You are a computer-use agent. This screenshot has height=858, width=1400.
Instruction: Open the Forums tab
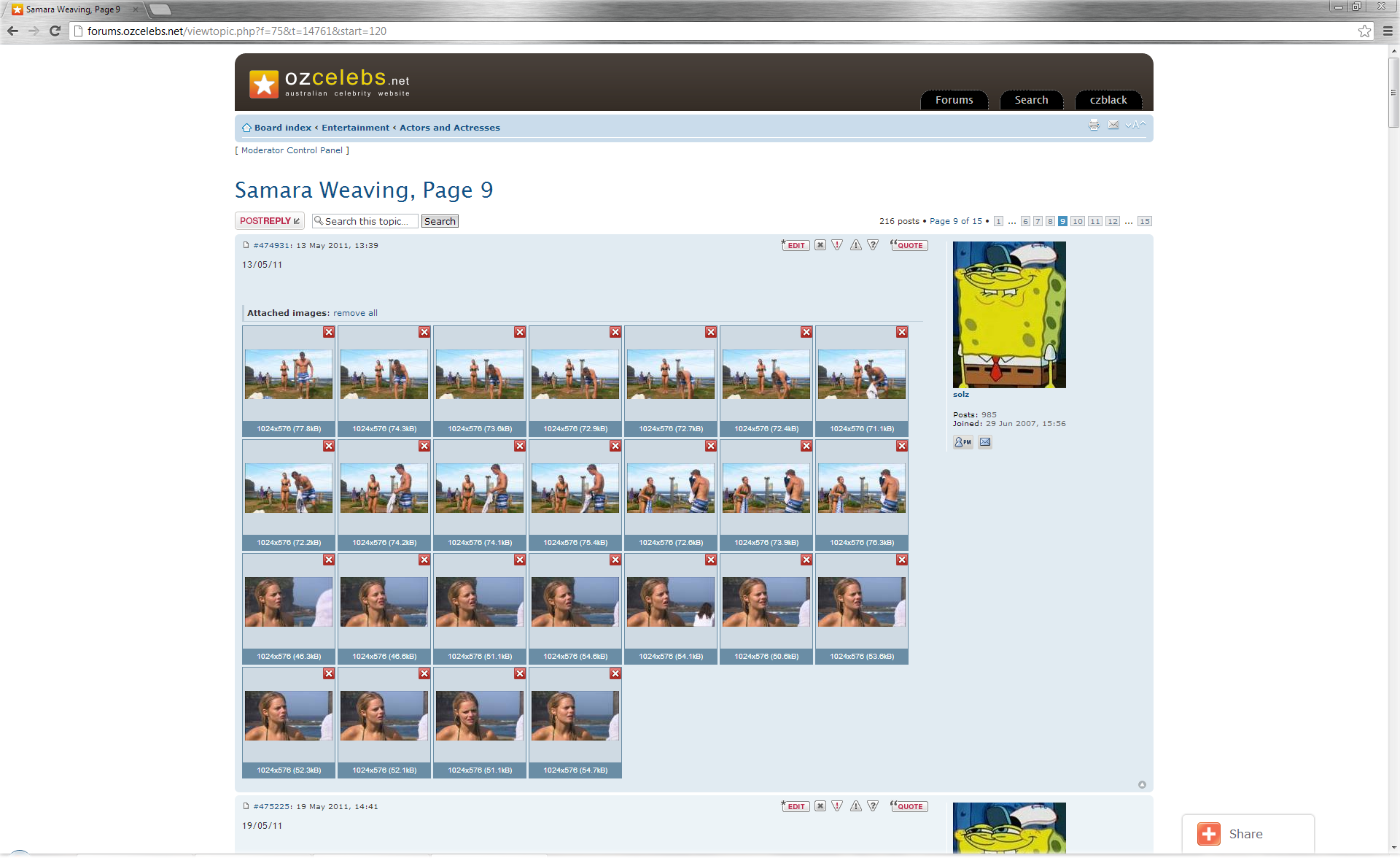coord(954,100)
